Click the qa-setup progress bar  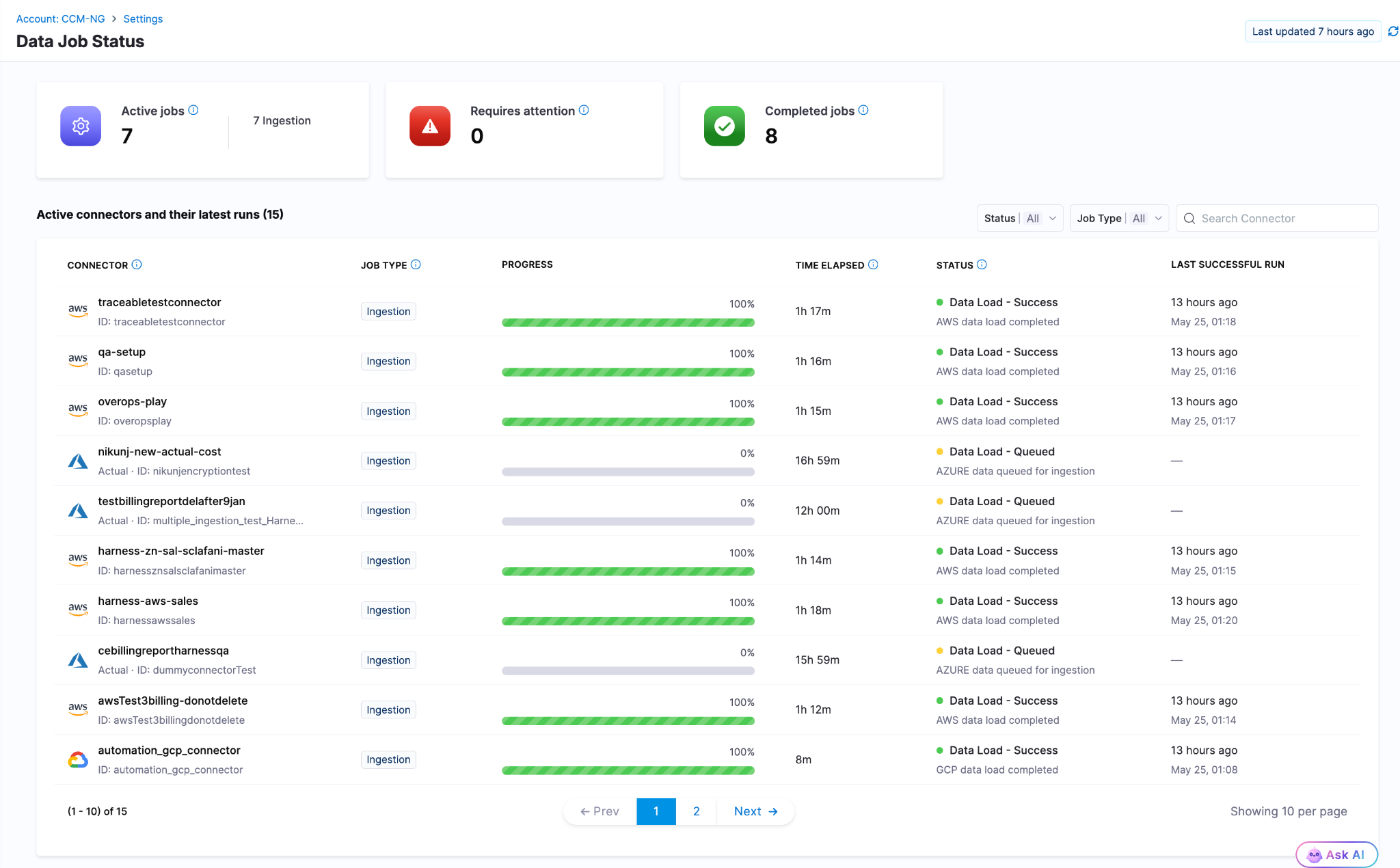click(x=628, y=372)
